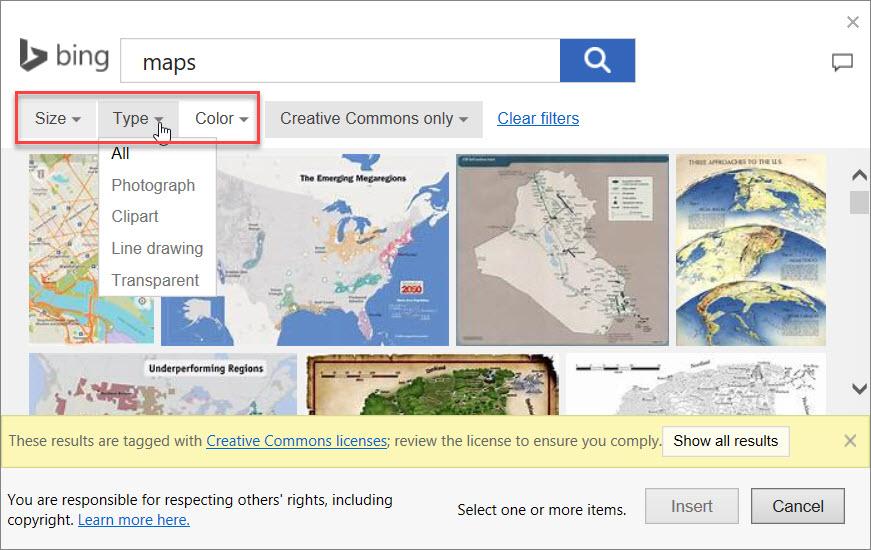The image size is (871, 550).
Task: Open the feedback speech bubble icon
Action: [x=842, y=63]
